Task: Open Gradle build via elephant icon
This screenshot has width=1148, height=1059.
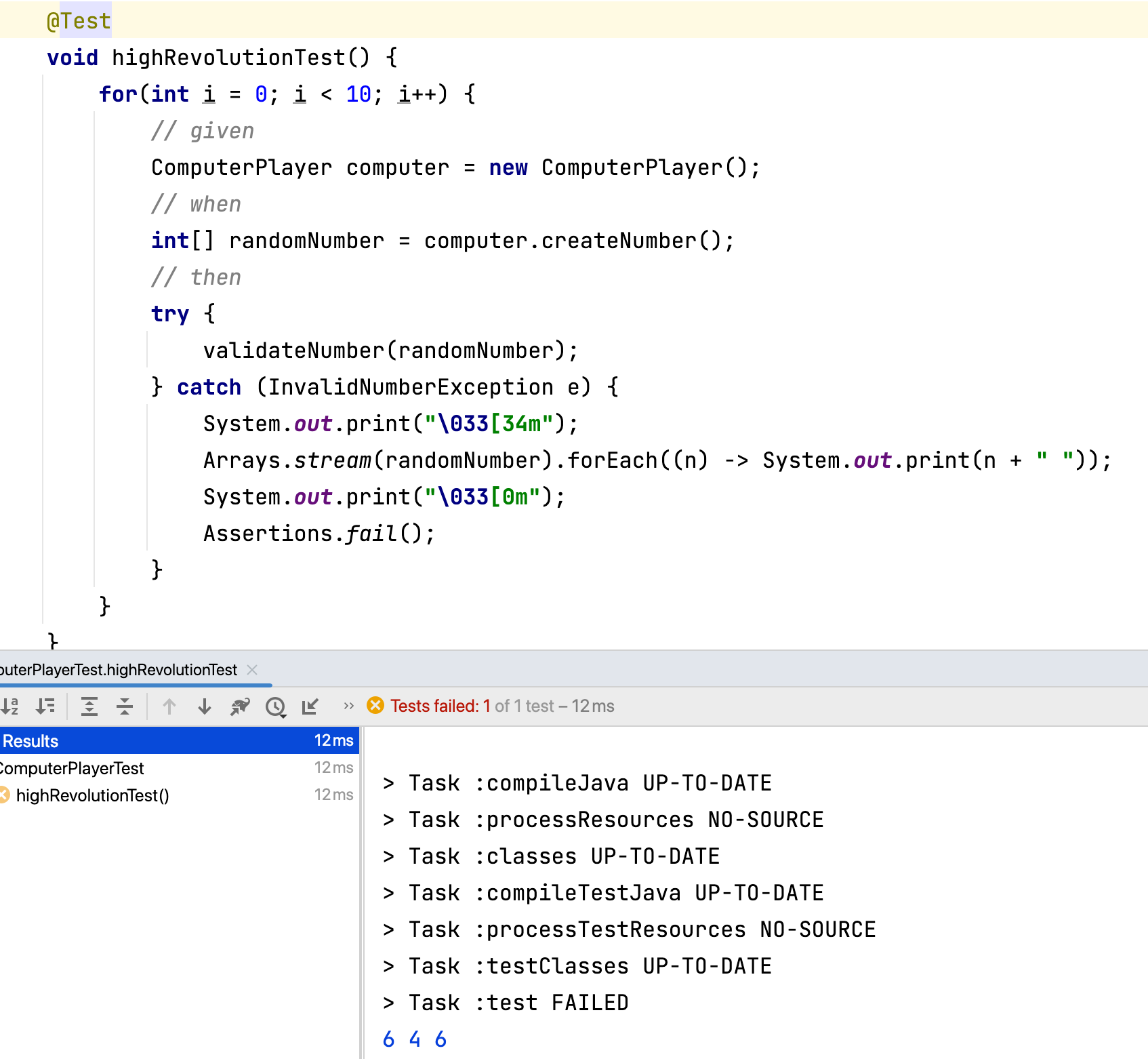Action: point(240,706)
